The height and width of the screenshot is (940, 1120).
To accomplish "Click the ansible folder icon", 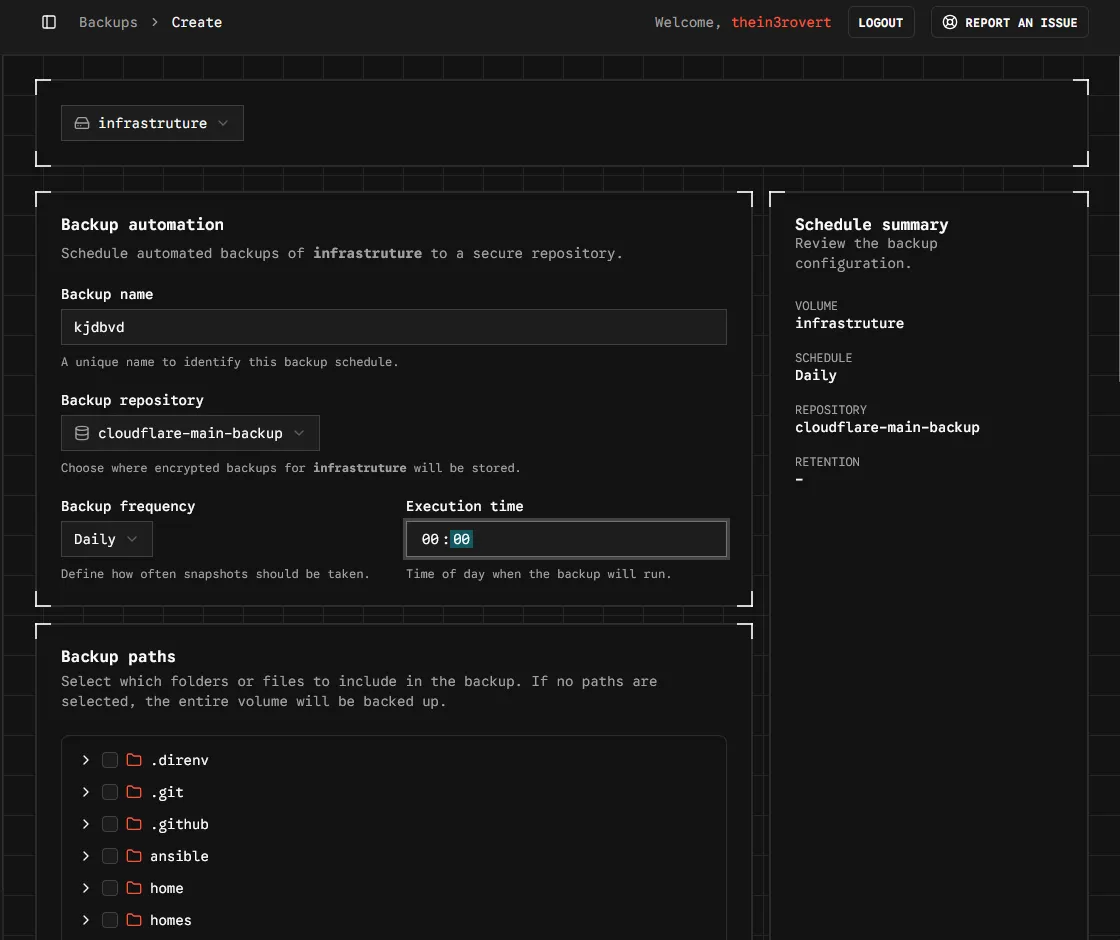I will [134, 856].
